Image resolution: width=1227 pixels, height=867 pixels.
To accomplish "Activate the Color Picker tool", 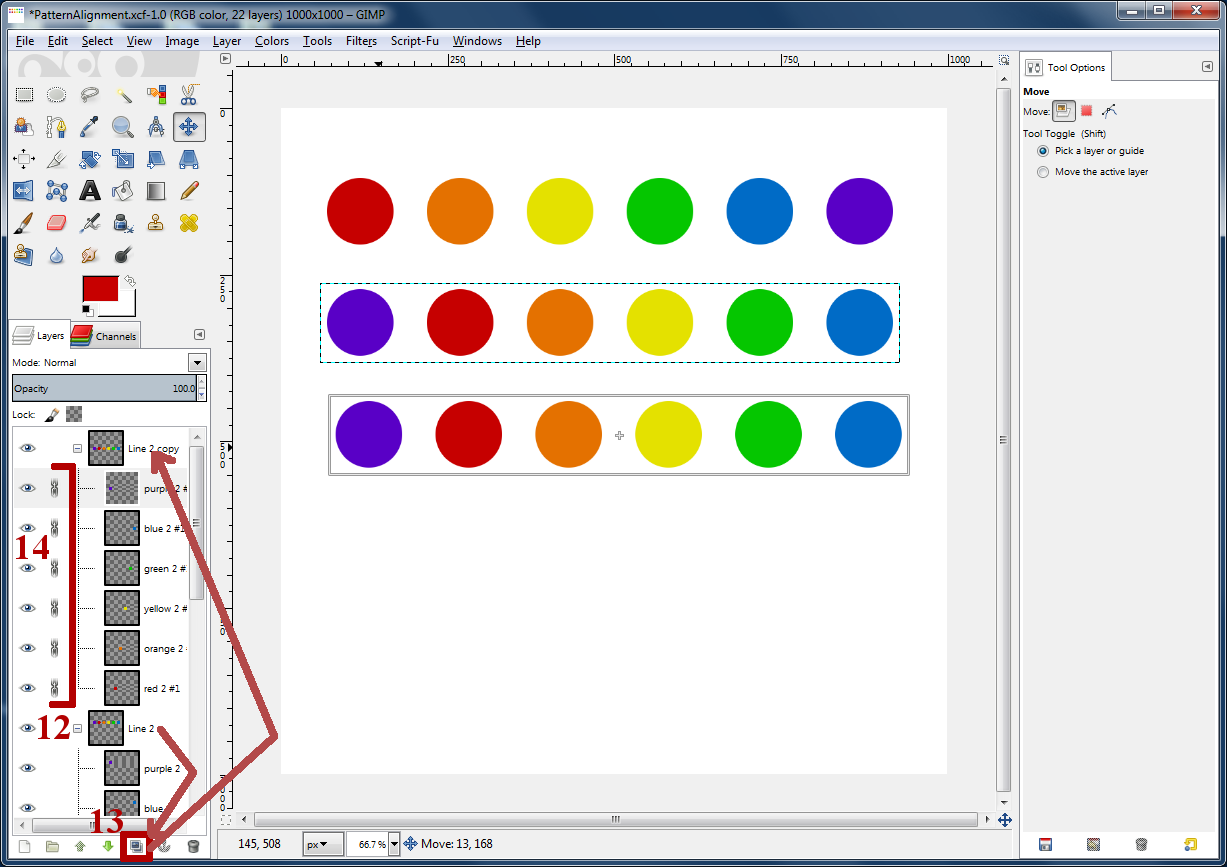I will [x=90, y=126].
